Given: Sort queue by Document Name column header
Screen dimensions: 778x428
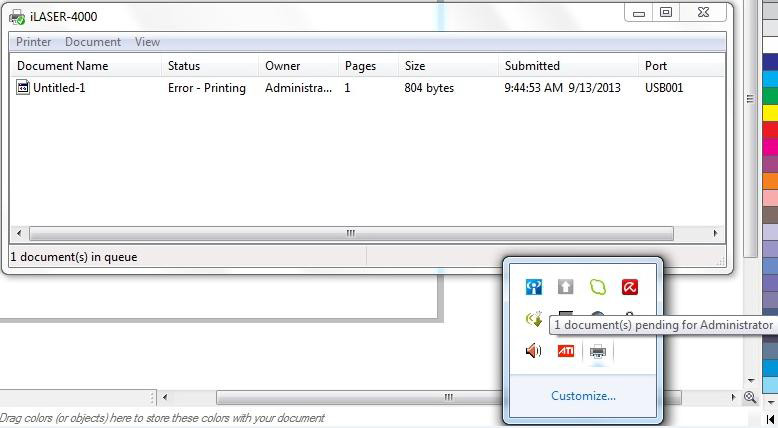Looking at the screenshot, I should (x=62, y=66).
